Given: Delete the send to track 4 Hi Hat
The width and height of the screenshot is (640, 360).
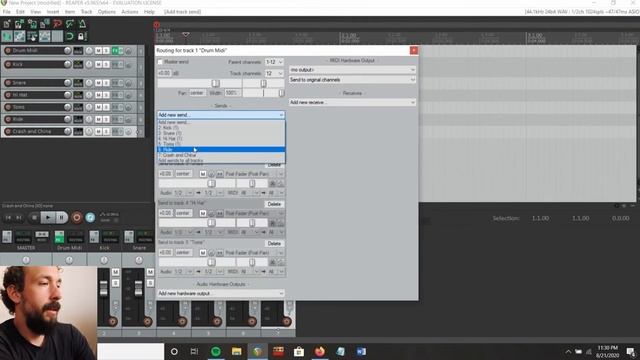Looking at the screenshot, I should click(x=274, y=204).
